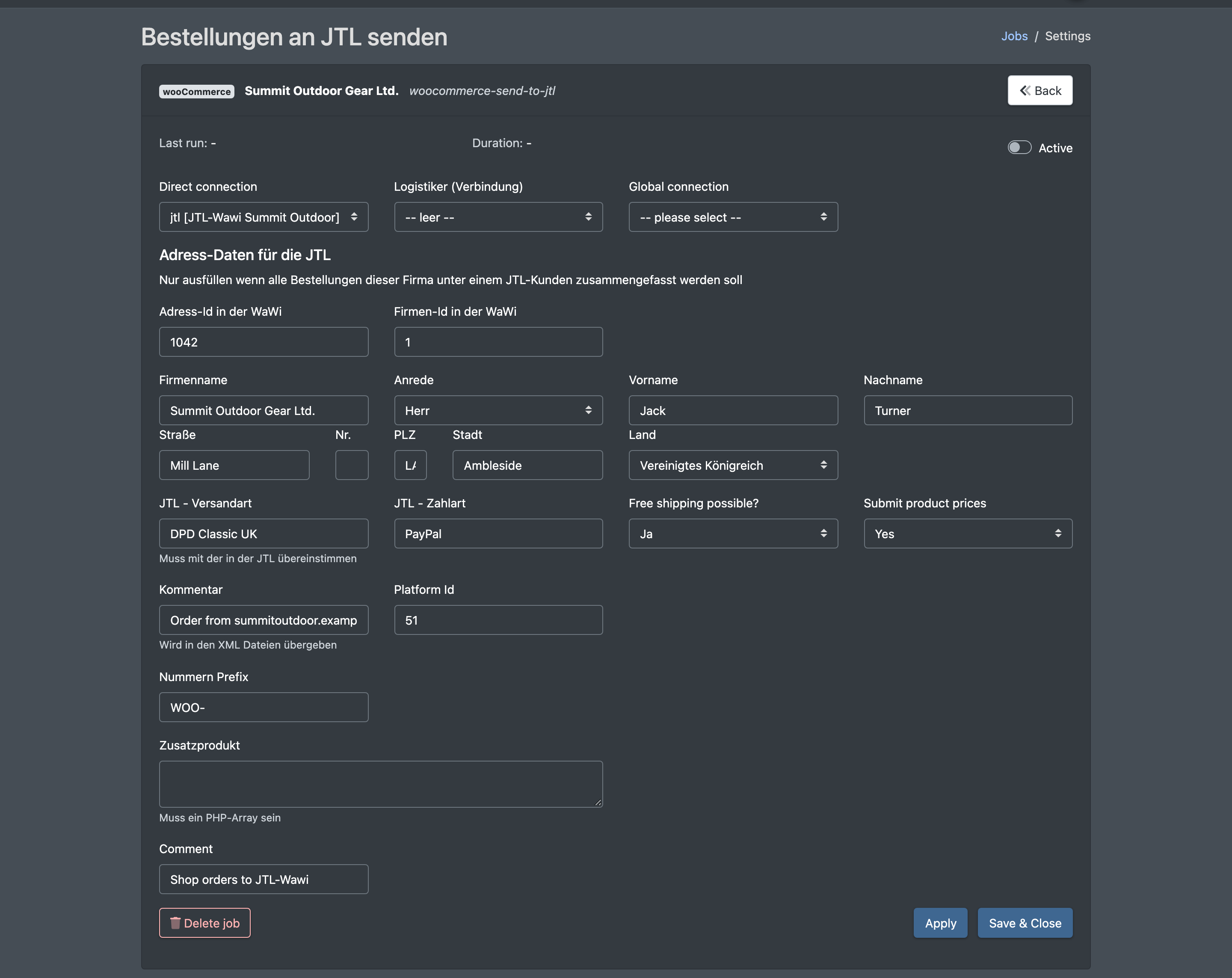1232x978 pixels.
Task: Click the Back button
Action: [x=1039, y=90]
